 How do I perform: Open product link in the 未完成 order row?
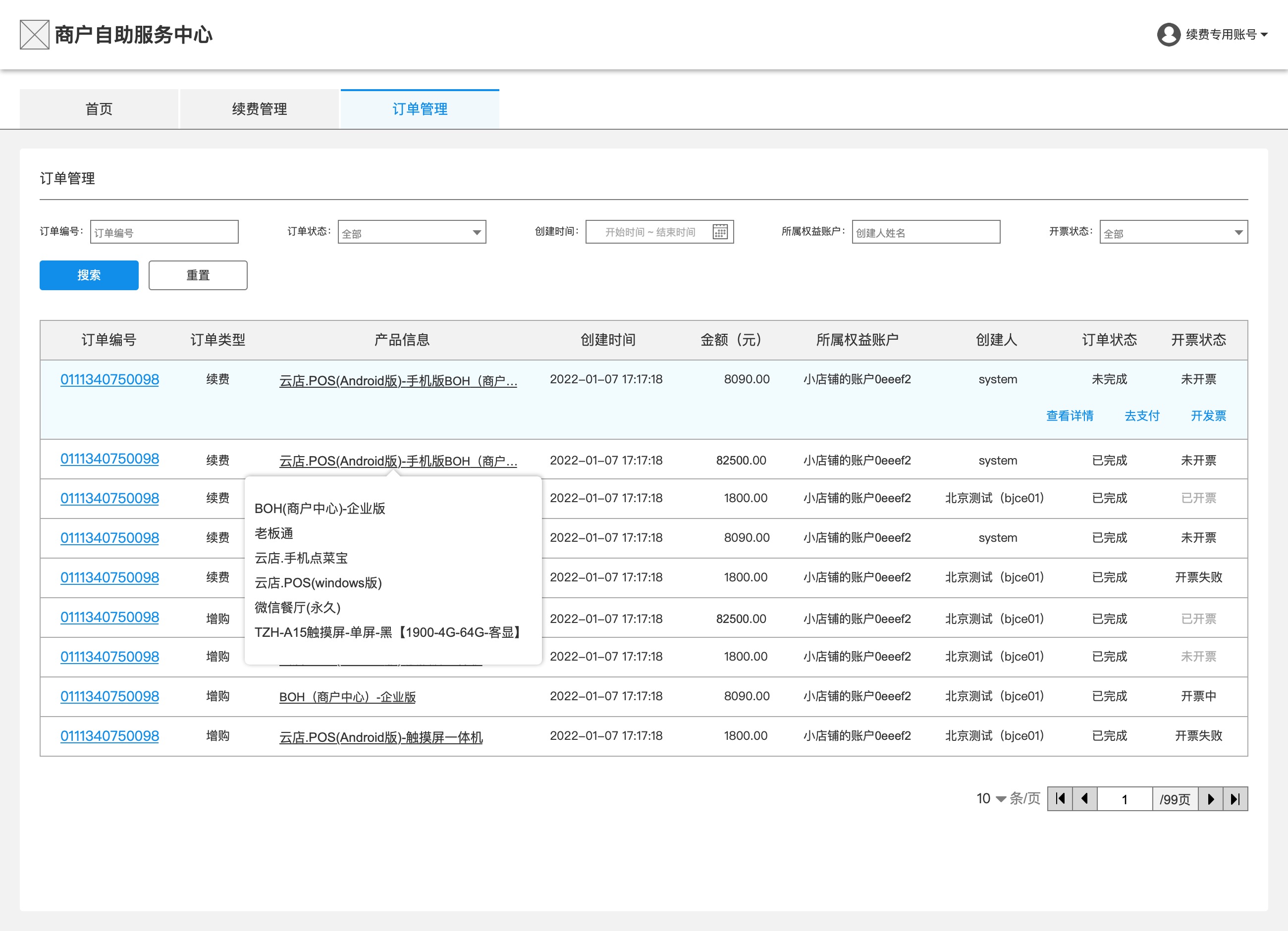[398, 380]
